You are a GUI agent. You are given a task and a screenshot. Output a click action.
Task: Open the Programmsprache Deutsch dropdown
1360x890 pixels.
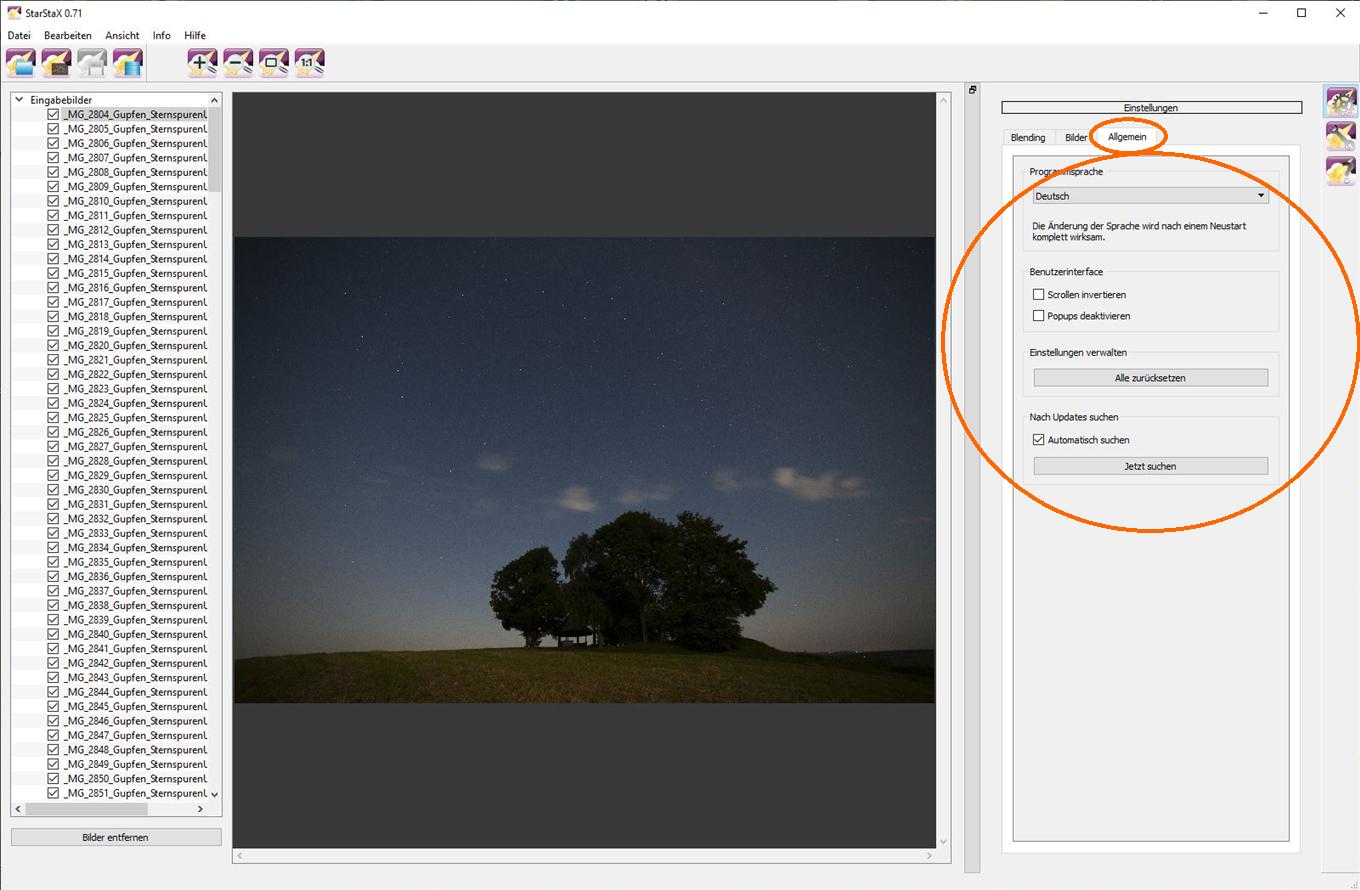(x=1150, y=196)
